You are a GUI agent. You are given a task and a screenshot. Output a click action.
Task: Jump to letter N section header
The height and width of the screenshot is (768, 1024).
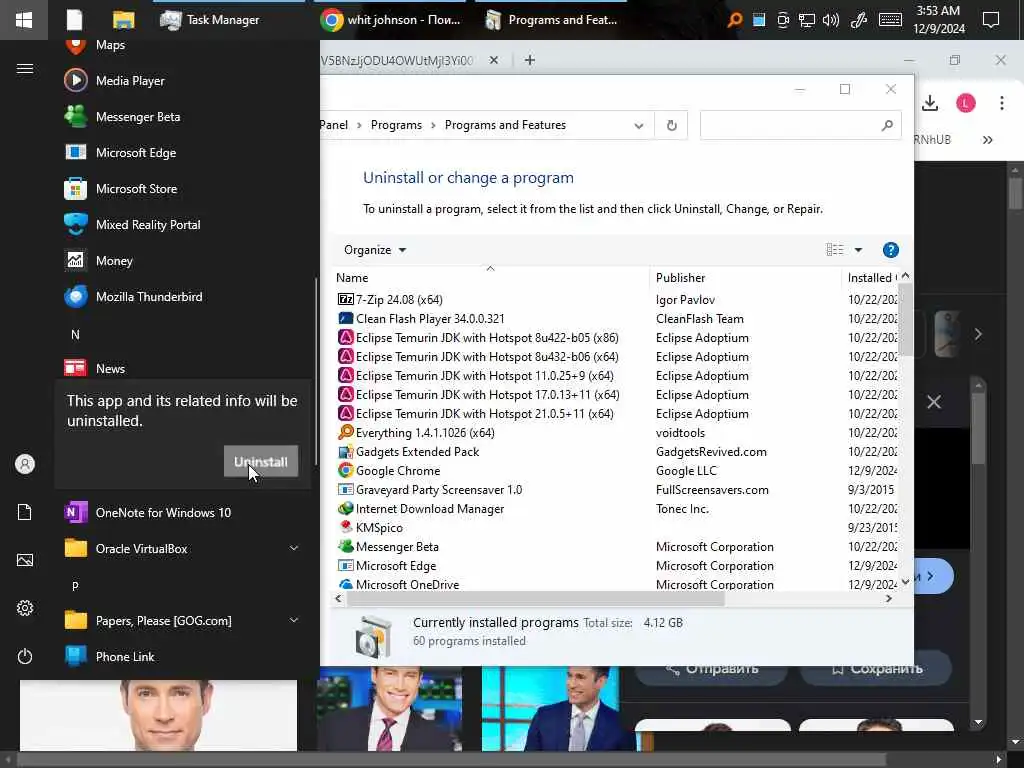click(x=75, y=334)
